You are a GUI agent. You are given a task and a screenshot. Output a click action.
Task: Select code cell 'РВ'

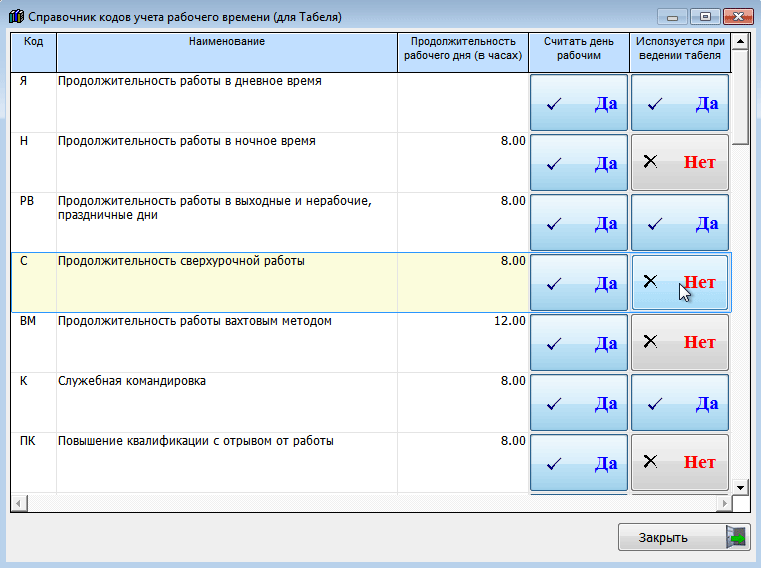coord(33,223)
